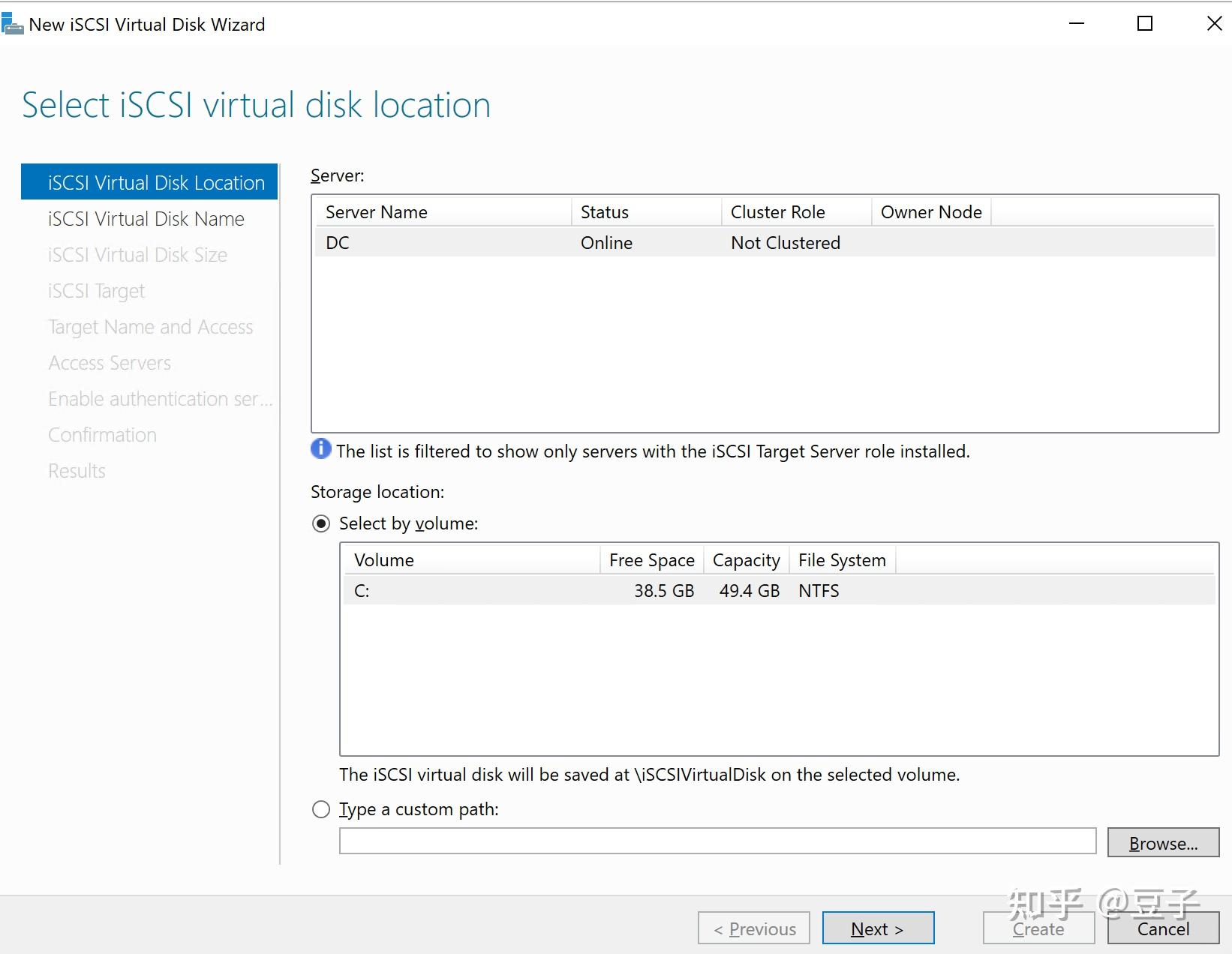
Task: Select the 'Select by volume' radio button
Action: (321, 523)
